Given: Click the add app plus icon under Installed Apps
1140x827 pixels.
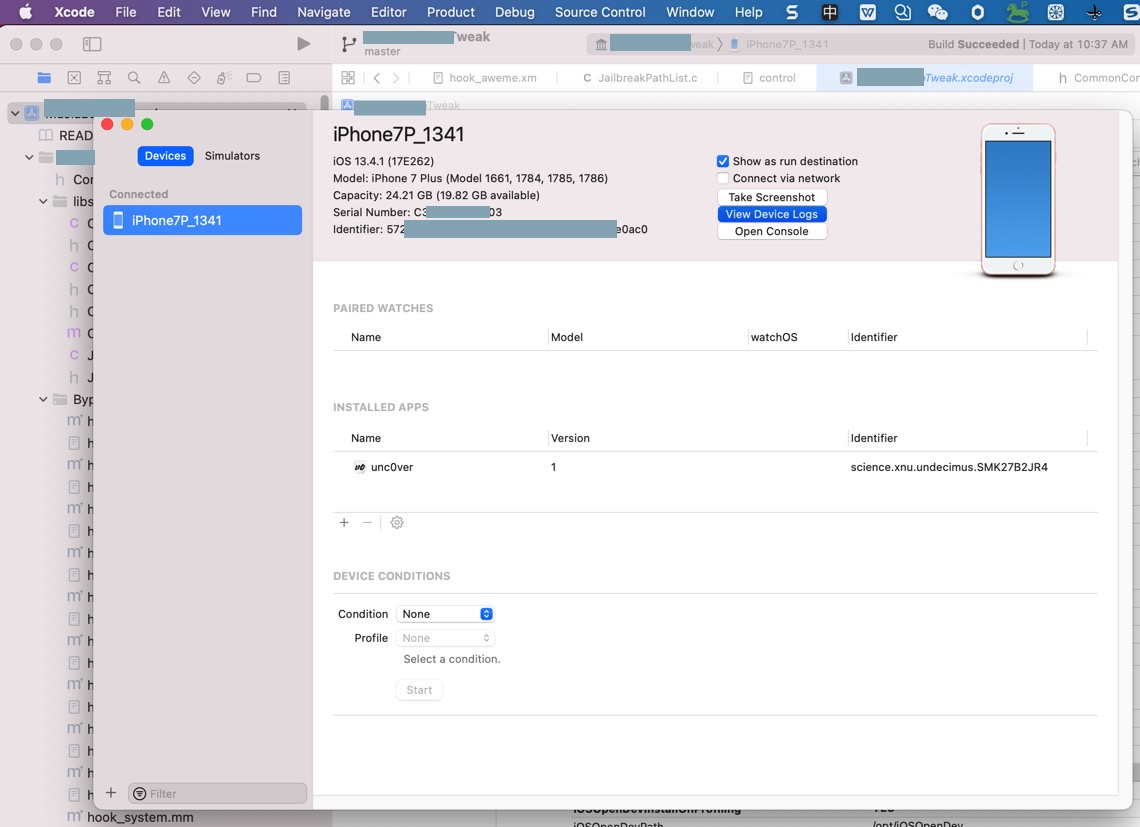Looking at the screenshot, I should [344, 522].
